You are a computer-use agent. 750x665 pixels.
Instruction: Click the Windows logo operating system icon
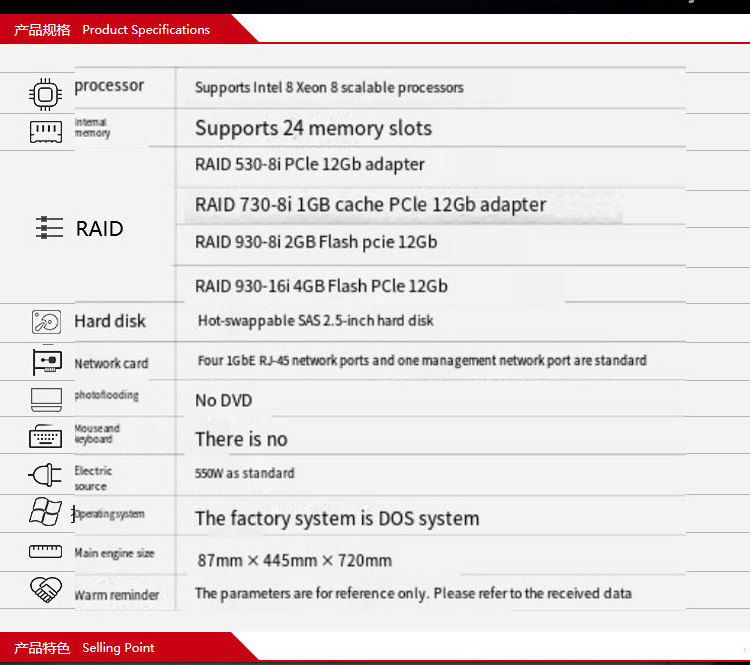(45, 512)
